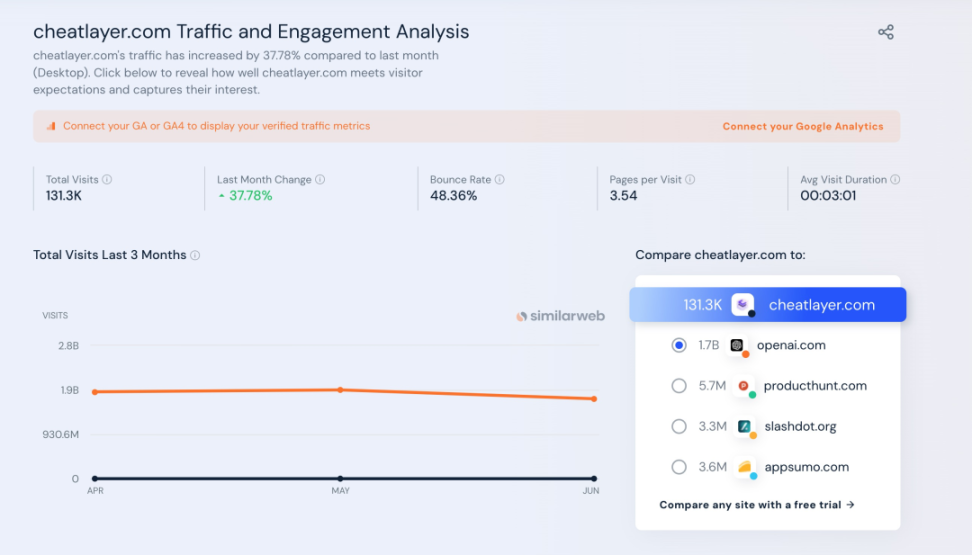Click the Pages per Visit info icon
This screenshot has height=555, width=972.
pos(690,180)
